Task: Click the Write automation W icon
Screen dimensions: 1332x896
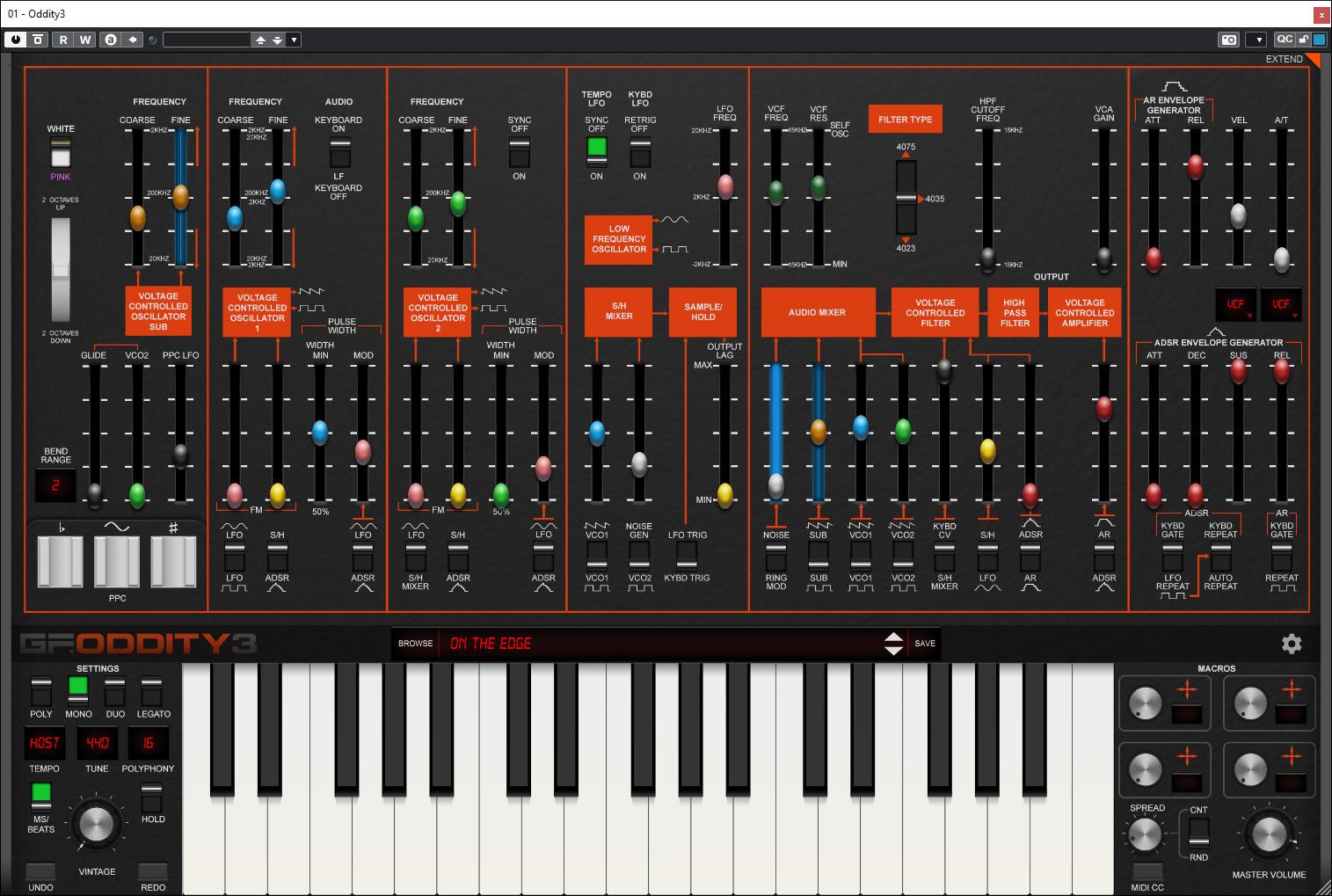Action: [84, 40]
